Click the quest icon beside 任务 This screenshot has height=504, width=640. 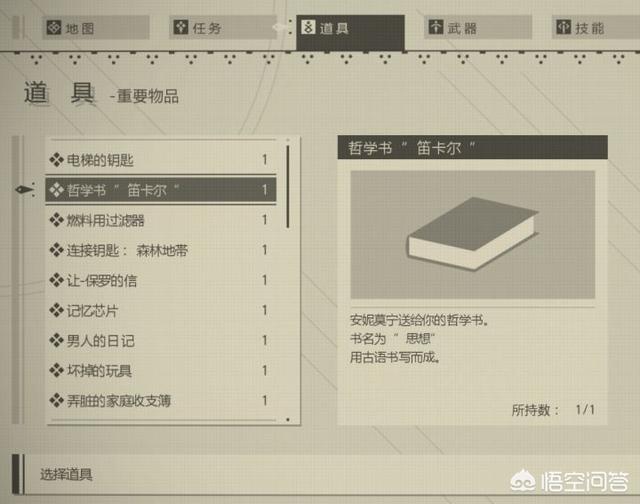point(181,27)
